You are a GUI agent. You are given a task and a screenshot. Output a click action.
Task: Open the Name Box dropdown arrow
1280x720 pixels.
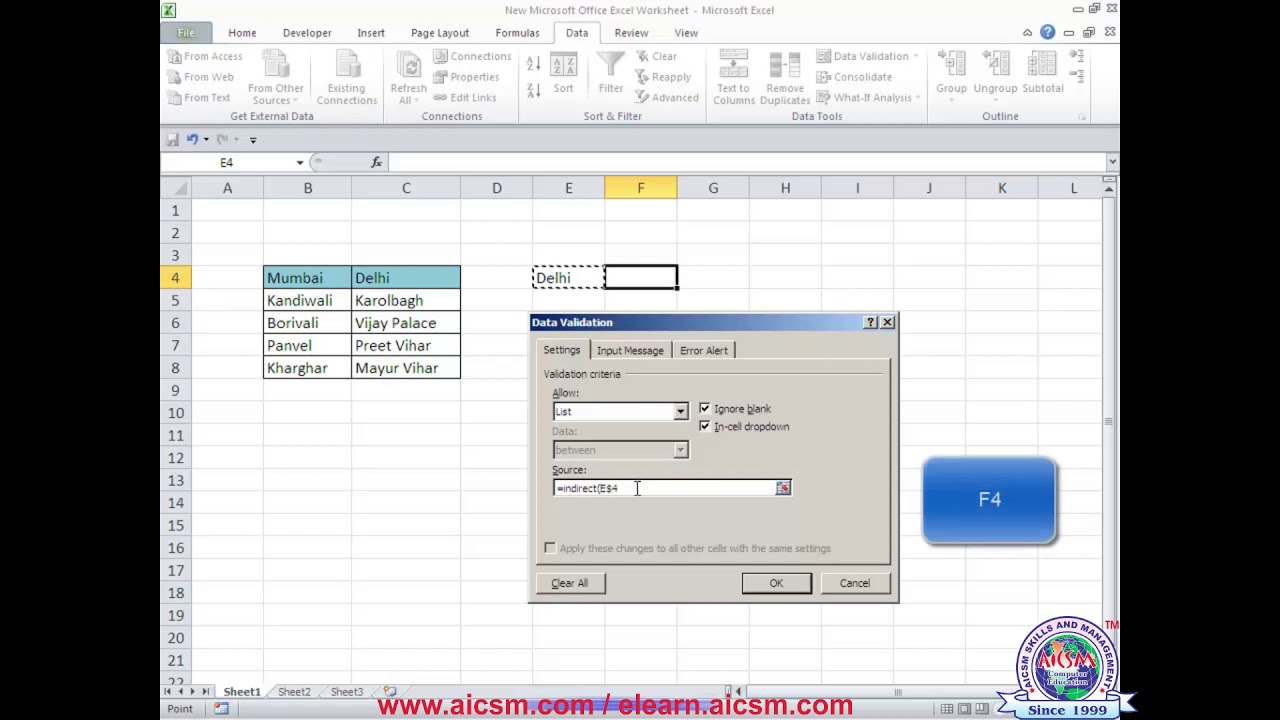tap(299, 162)
